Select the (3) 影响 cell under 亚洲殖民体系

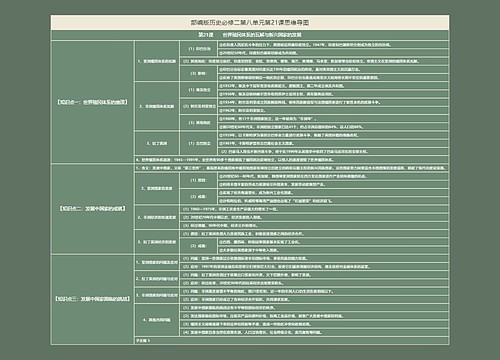(x=199, y=73)
